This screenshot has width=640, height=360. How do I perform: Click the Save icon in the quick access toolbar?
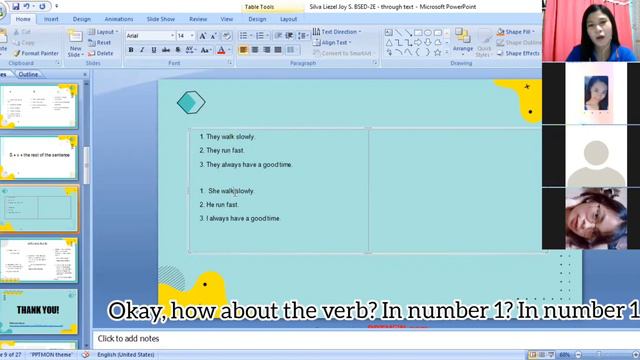click(16, 6)
